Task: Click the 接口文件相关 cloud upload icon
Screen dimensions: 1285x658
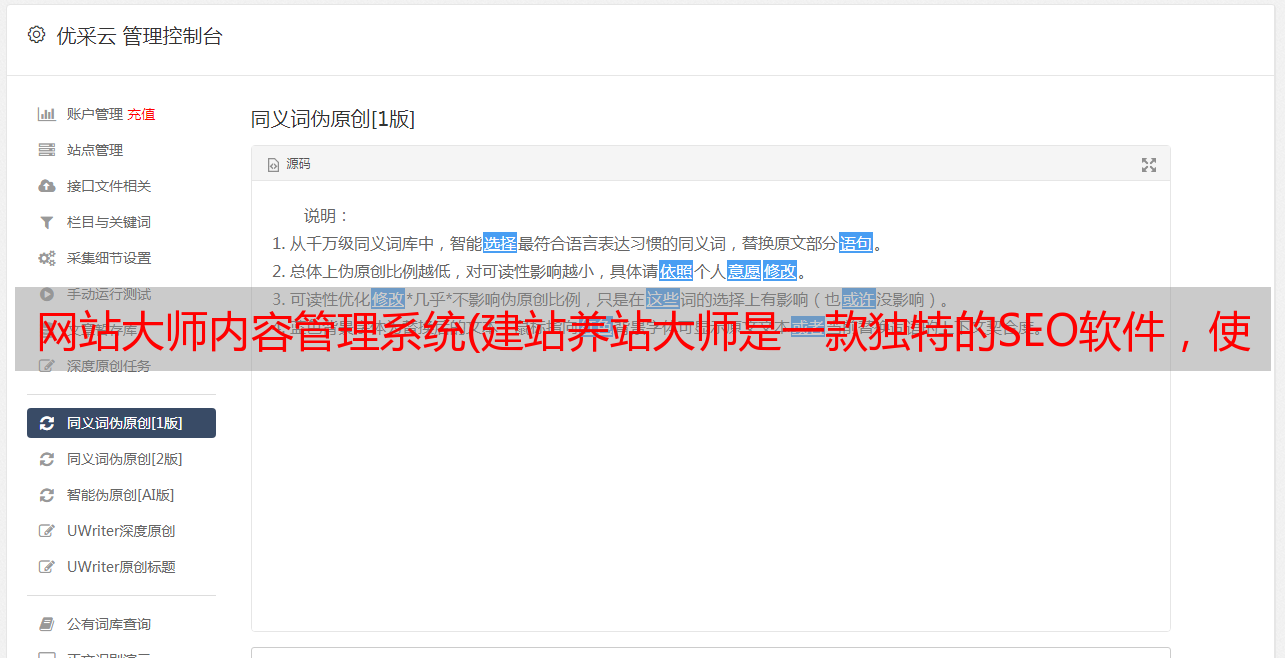Action: [x=46, y=186]
